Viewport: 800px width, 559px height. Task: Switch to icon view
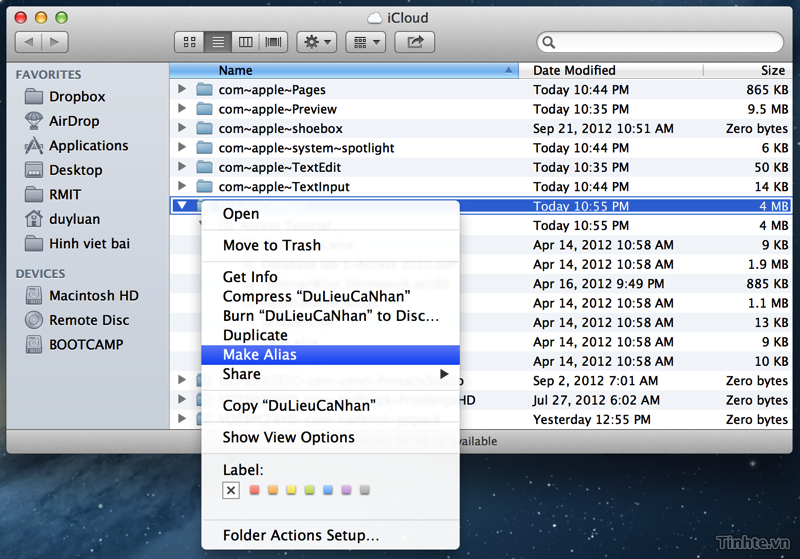tap(190, 42)
